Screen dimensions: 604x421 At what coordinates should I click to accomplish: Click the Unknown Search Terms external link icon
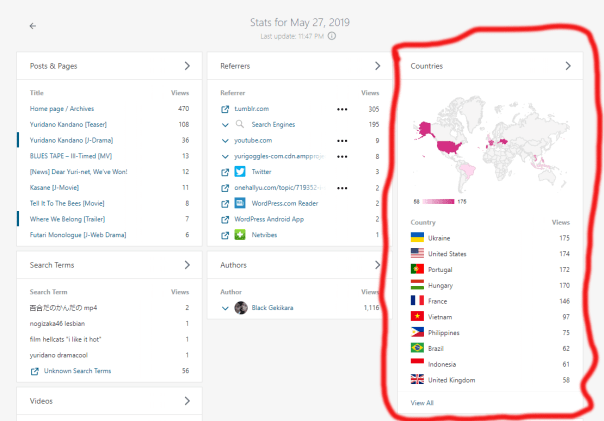click(35, 371)
